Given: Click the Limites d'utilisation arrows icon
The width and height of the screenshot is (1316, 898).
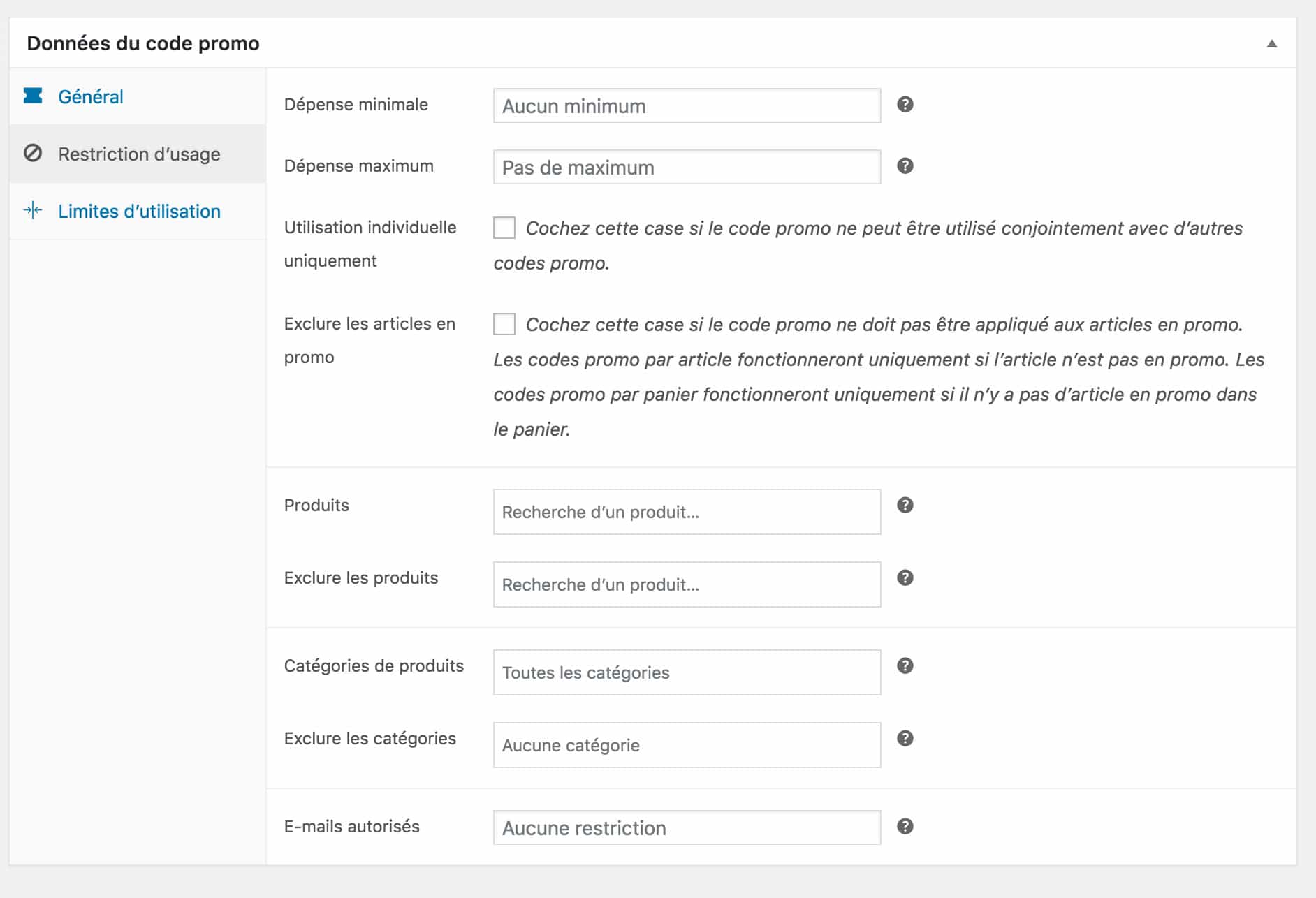Looking at the screenshot, I should (33, 210).
